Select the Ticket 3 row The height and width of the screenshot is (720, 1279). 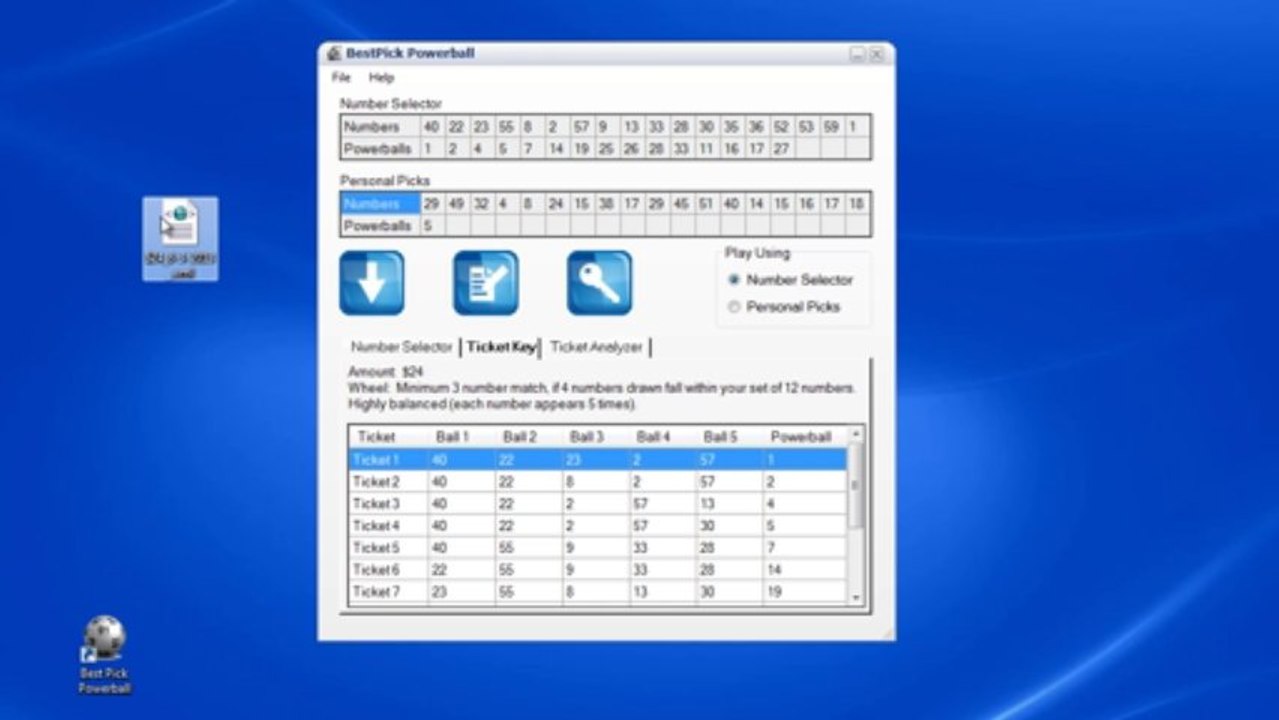point(597,504)
